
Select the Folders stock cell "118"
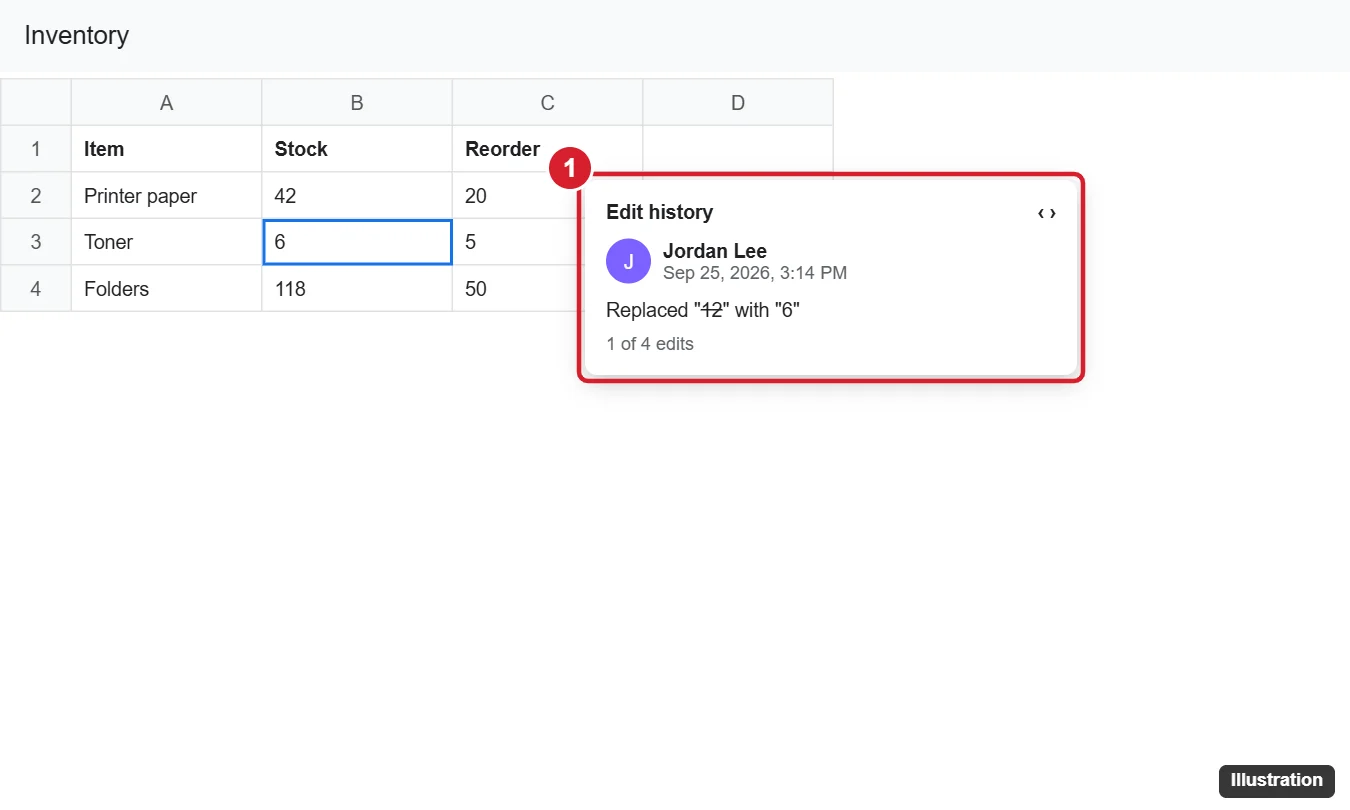click(357, 289)
